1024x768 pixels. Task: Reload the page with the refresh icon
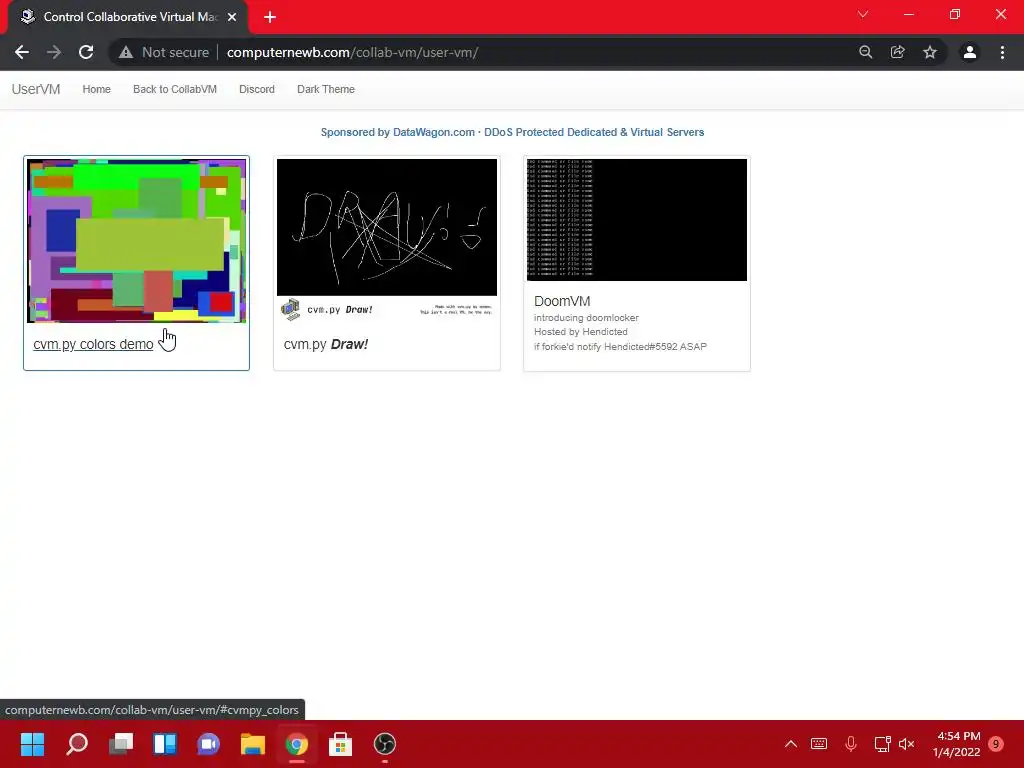pos(86,52)
